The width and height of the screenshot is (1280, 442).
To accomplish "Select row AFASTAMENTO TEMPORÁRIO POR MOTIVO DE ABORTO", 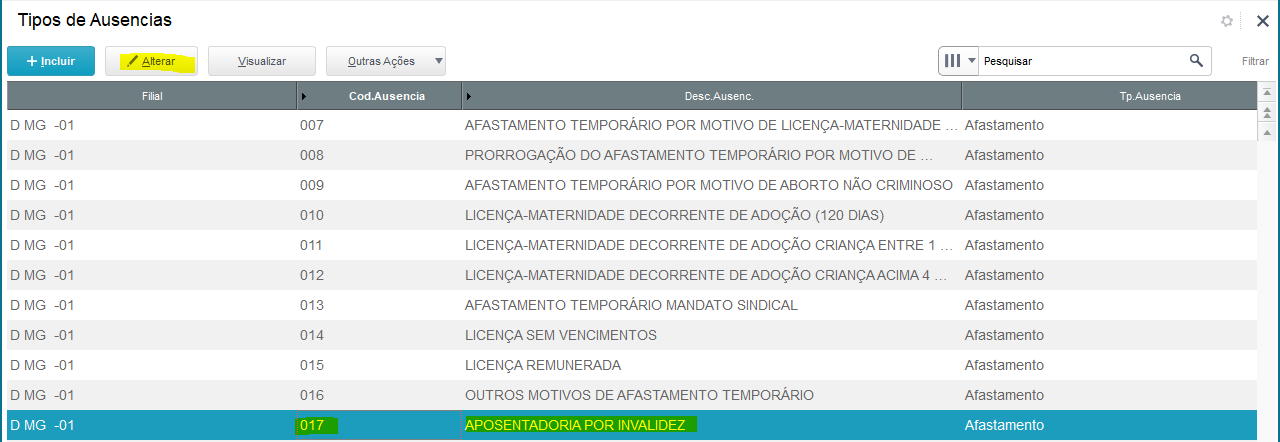I will coord(632,185).
